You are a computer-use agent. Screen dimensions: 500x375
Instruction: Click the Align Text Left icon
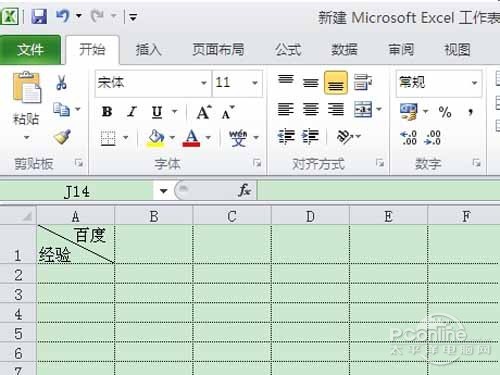(286, 109)
